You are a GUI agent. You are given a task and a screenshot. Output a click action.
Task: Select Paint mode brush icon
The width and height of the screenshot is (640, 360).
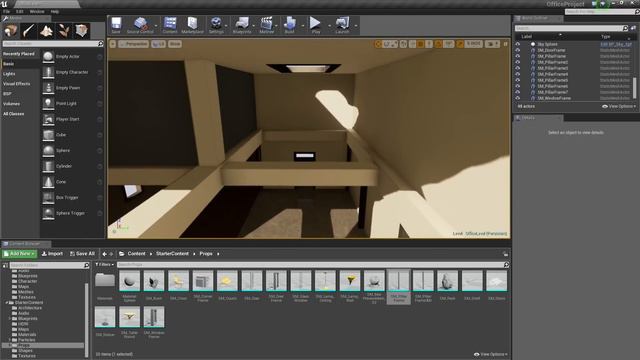(x=28, y=31)
